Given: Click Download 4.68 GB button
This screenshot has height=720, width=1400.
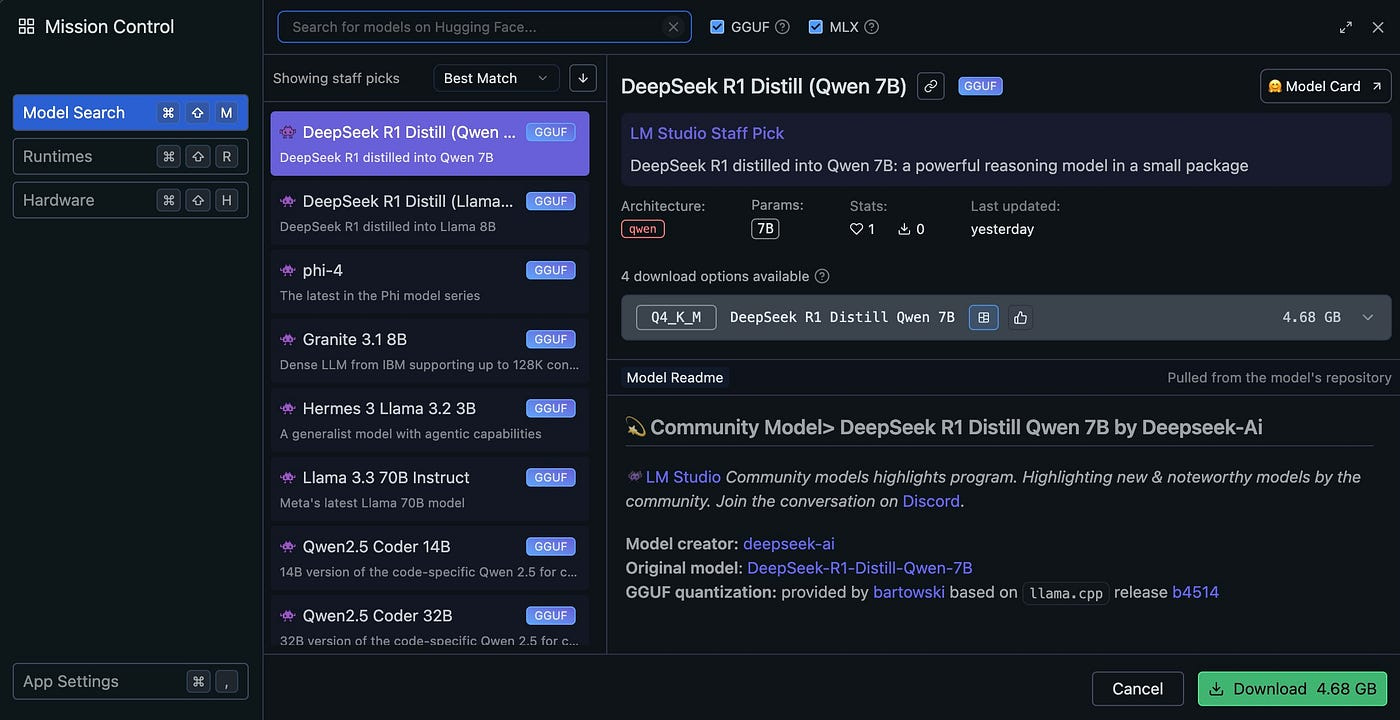Looking at the screenshot, I should pos(1292,689).
